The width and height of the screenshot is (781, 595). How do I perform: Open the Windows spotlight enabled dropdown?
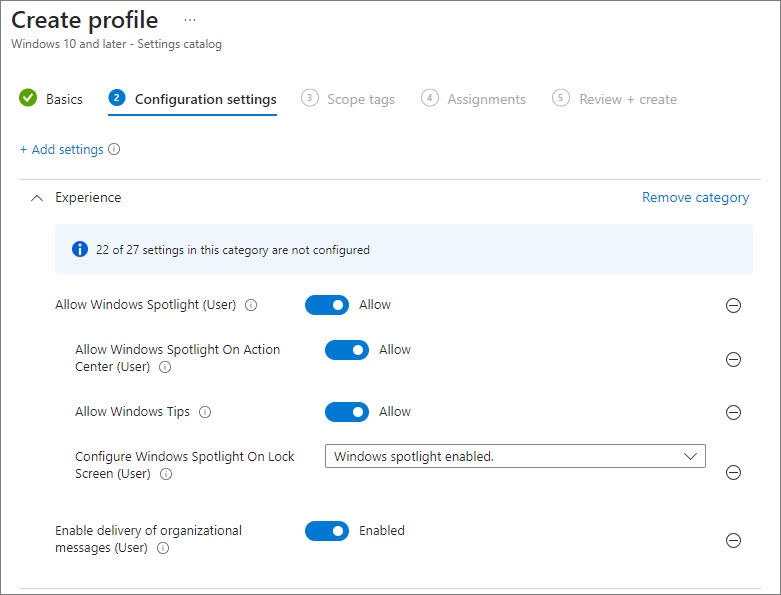(x=515, y=456)
